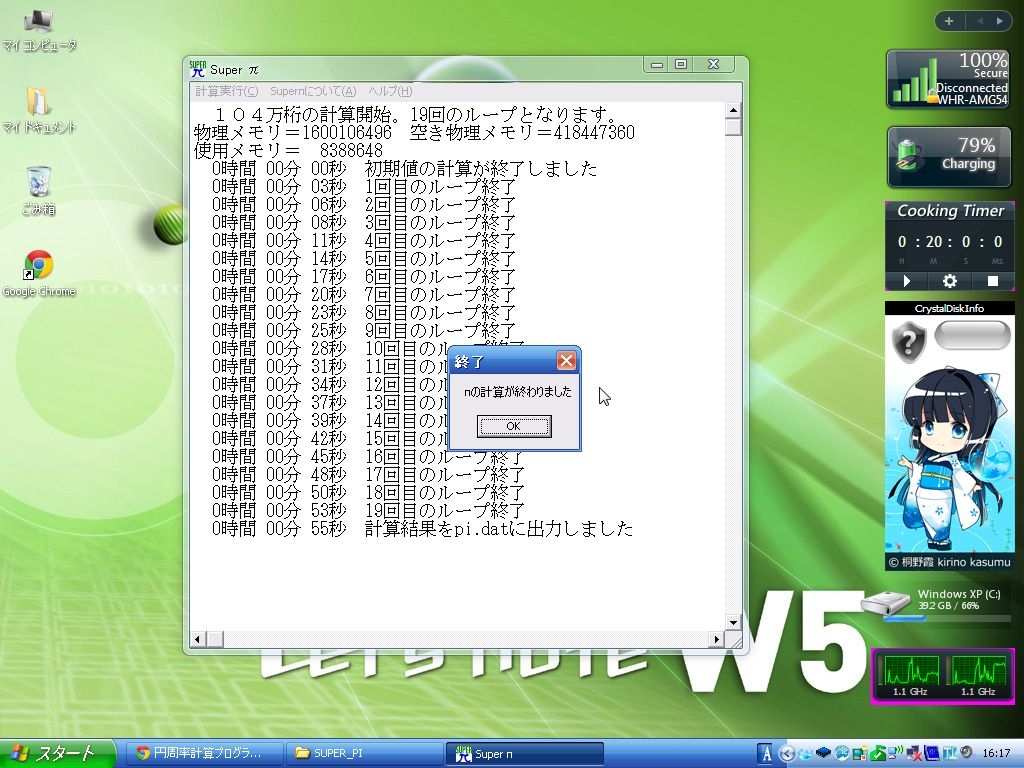
Task: Click the tray expand chevron arrow
Action: coord(787,754)
